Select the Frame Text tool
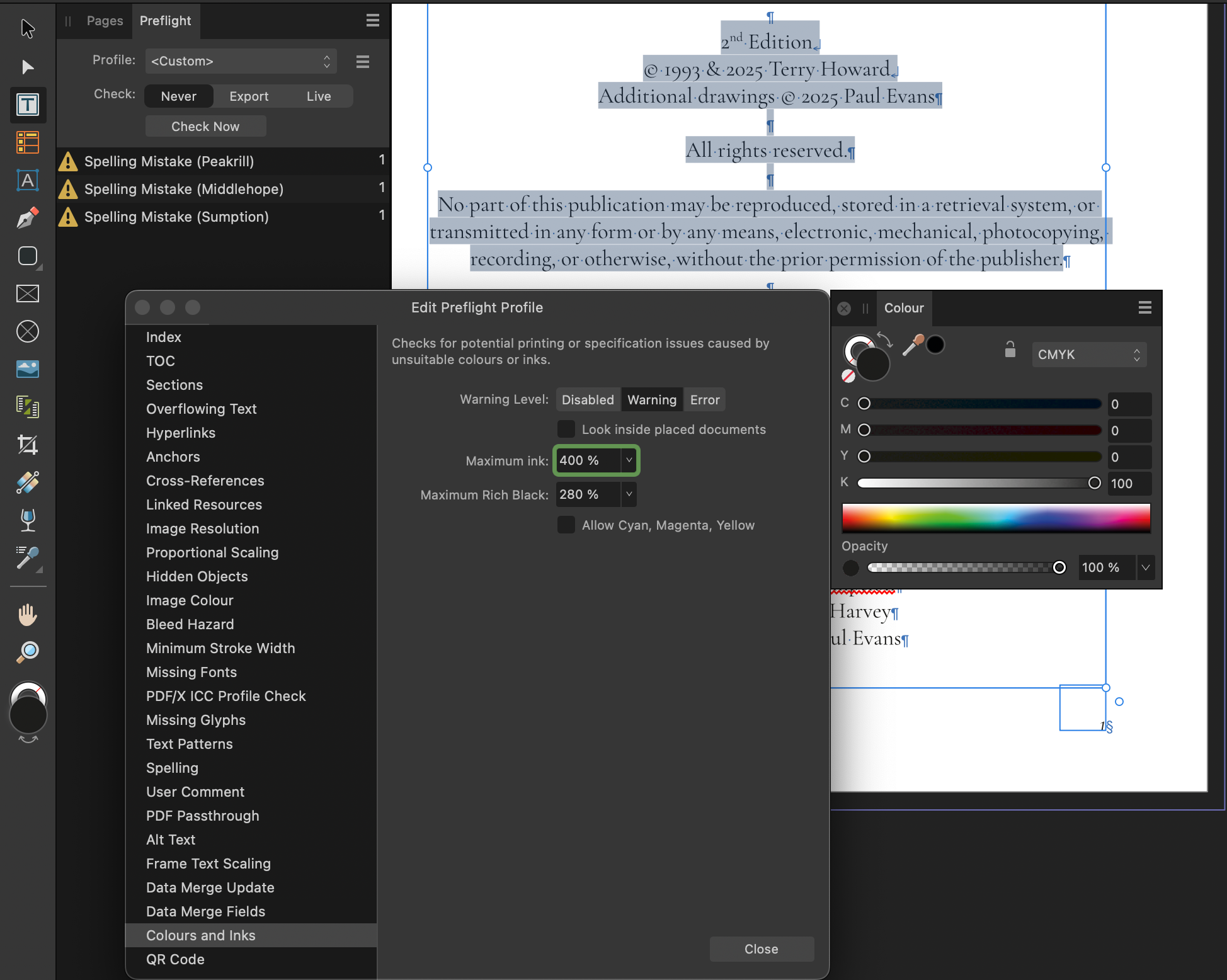 28,105
